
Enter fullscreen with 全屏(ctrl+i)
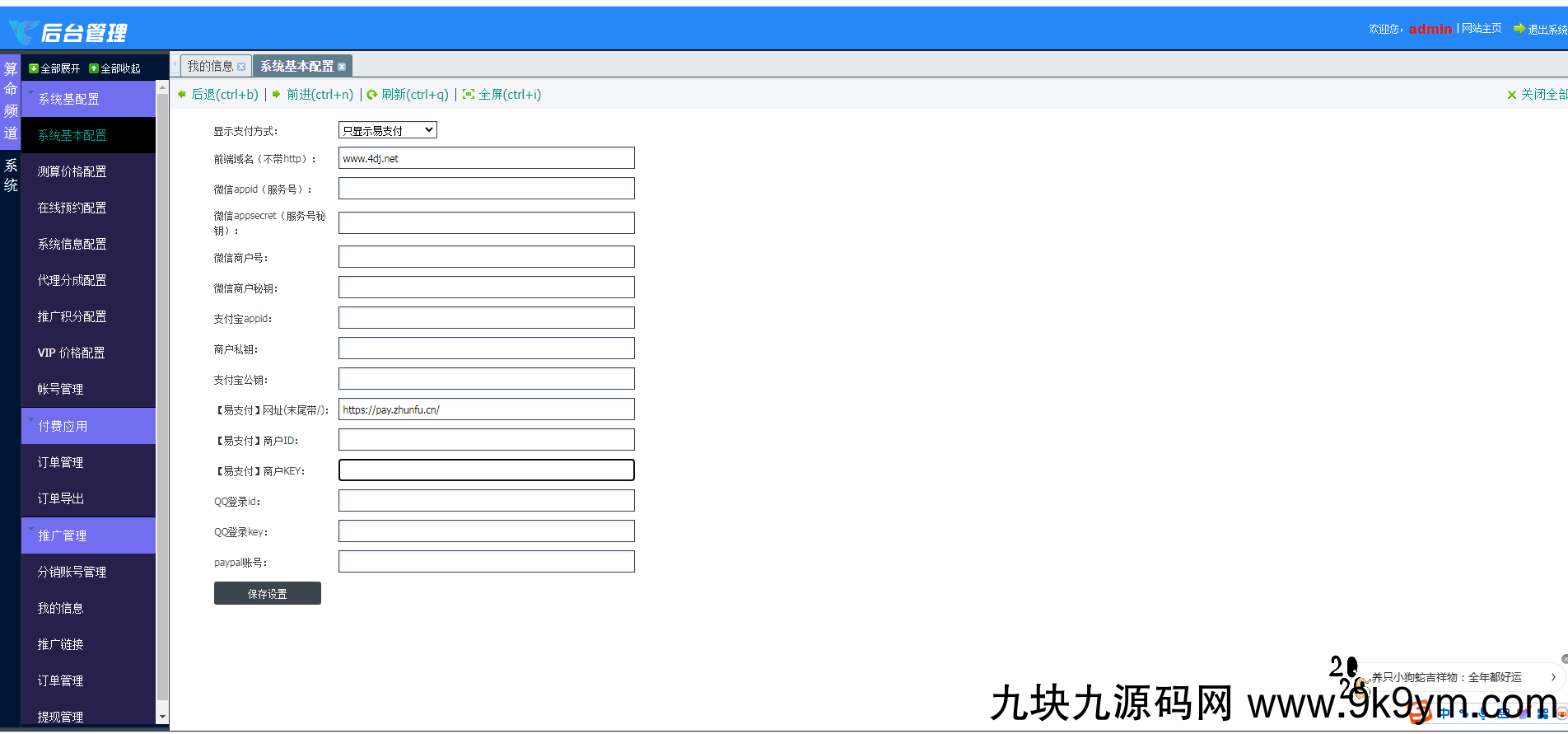click(x=502, y=95)
